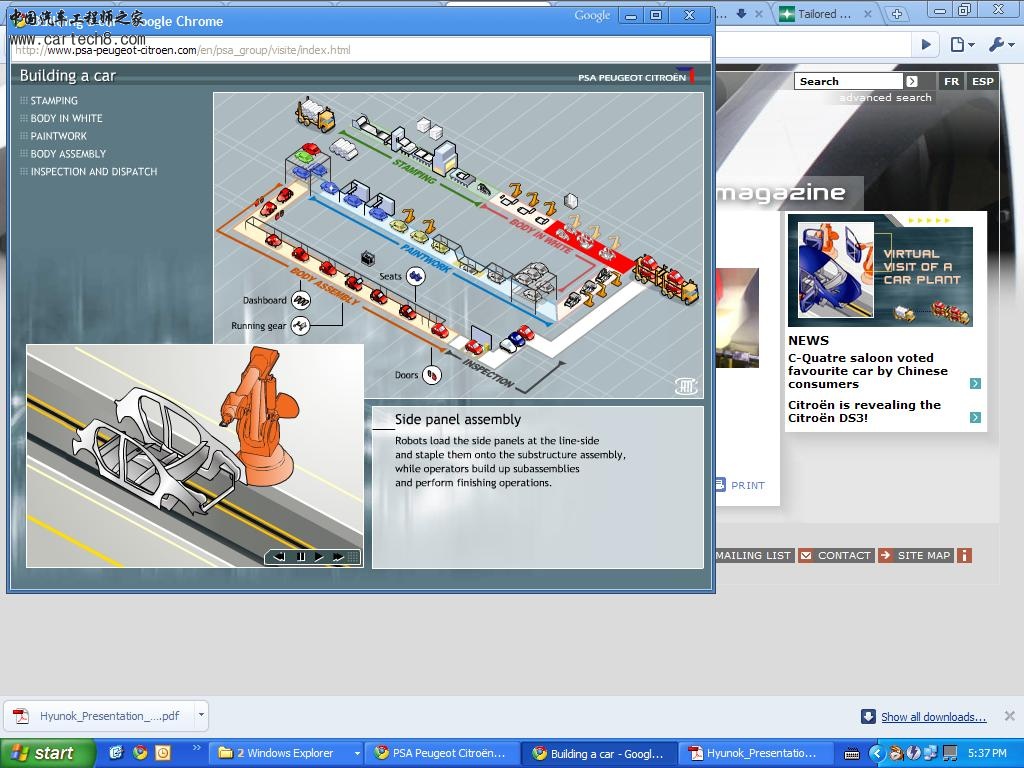The image size is (1024, 768).
Task: Open the INSPECTION AND DISPATCH section
Action: click(x=93, y=171)
